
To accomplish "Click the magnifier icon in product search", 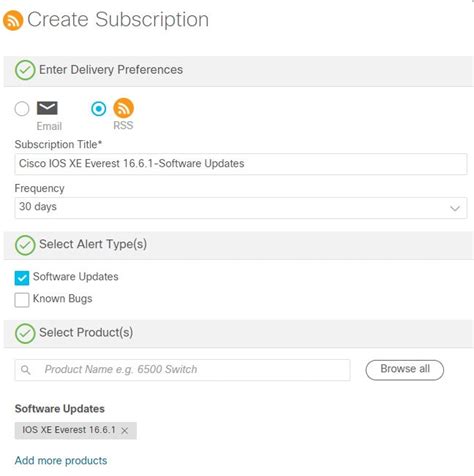I will click(x=25, y=370).
